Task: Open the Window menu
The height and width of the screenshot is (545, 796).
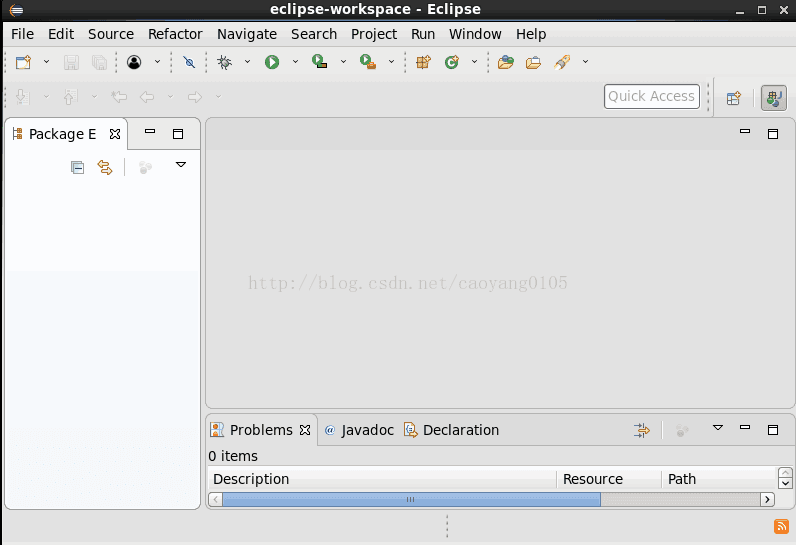Action: tap(475, 34)
